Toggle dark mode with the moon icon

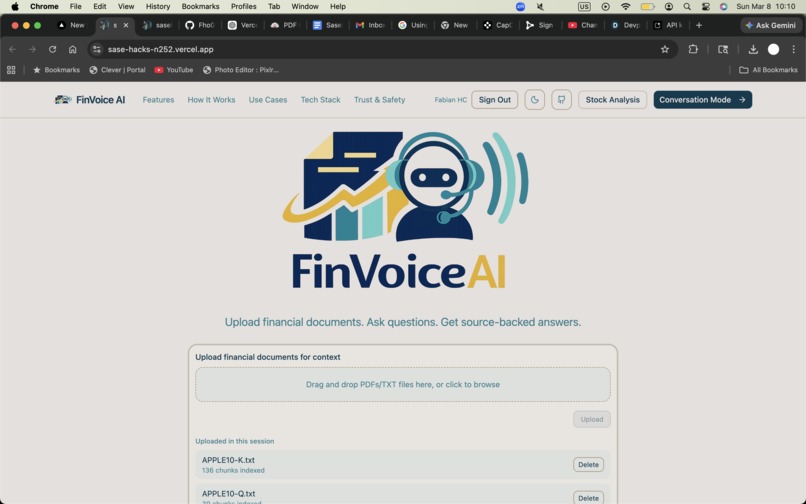pyautogui.click(x=535, y=100)
